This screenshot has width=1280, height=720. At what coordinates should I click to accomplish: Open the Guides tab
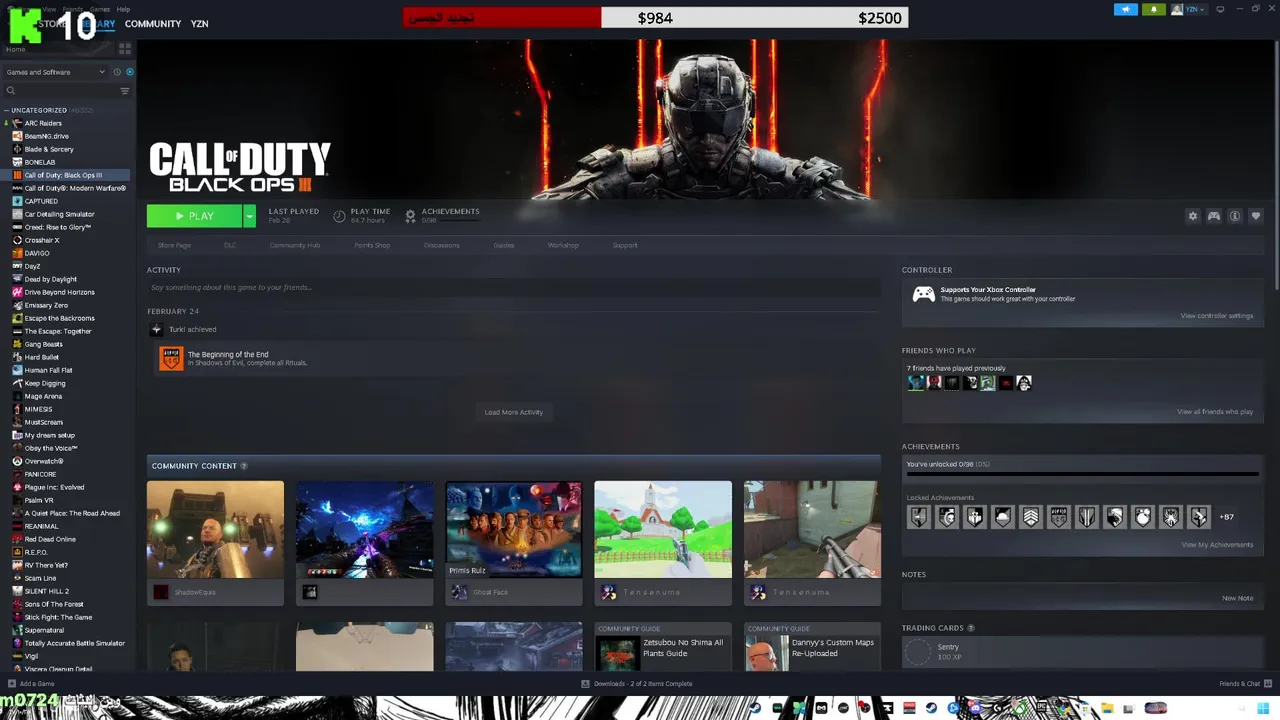click(x=503, y=245)
